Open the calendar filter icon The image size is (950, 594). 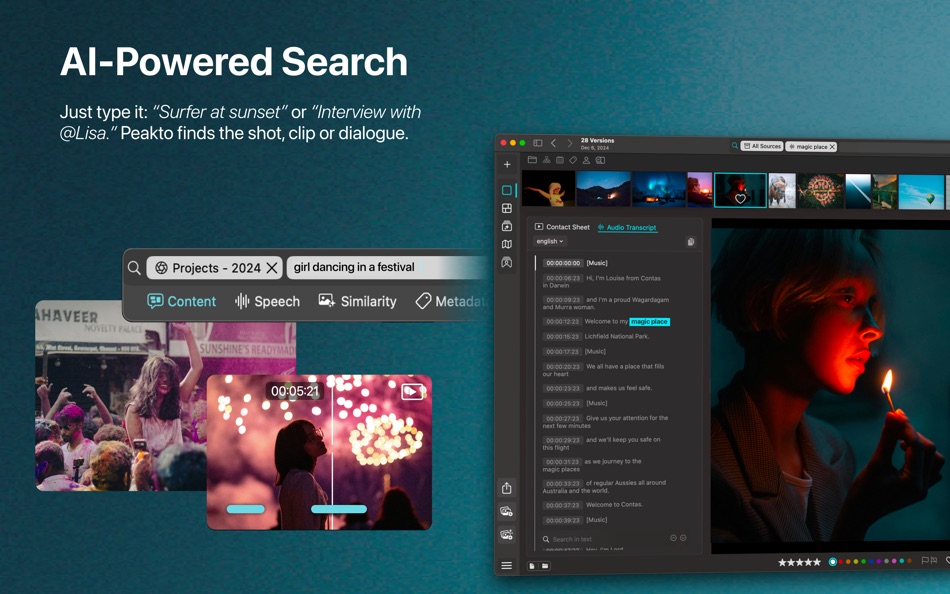pyautogui.click(x=559, y=160)
